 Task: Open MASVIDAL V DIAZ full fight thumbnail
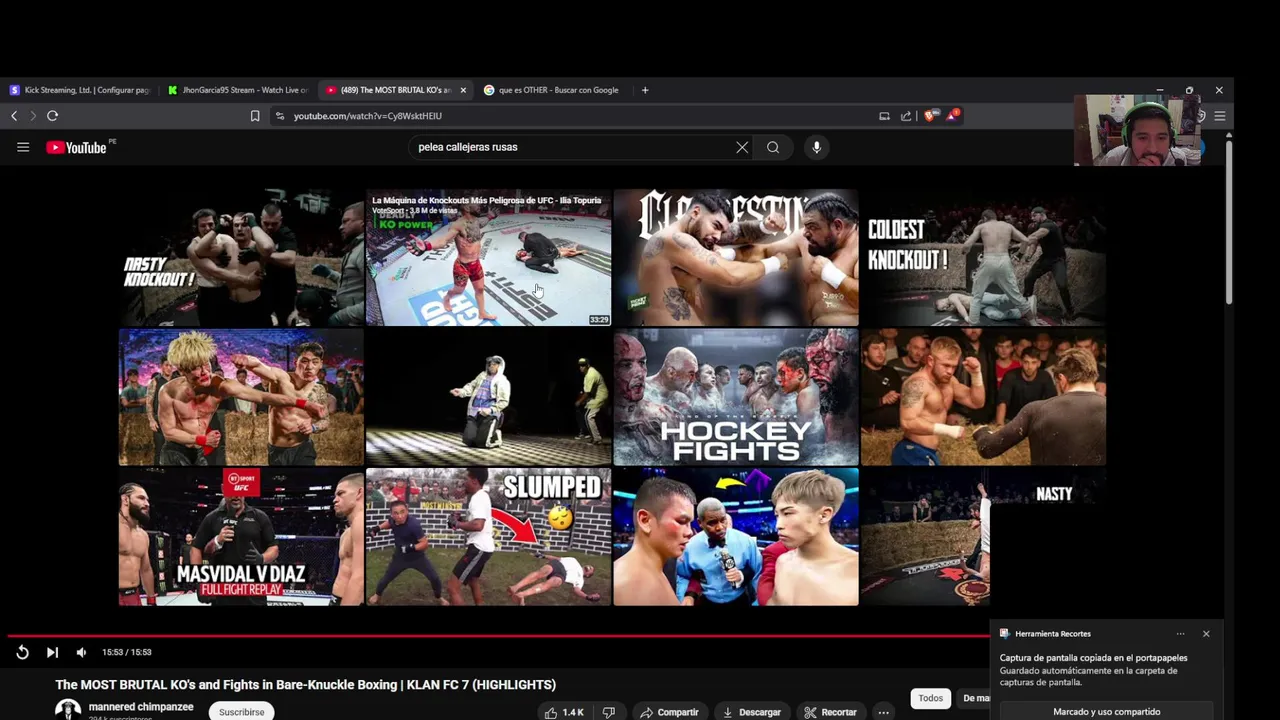click(241, 537)
